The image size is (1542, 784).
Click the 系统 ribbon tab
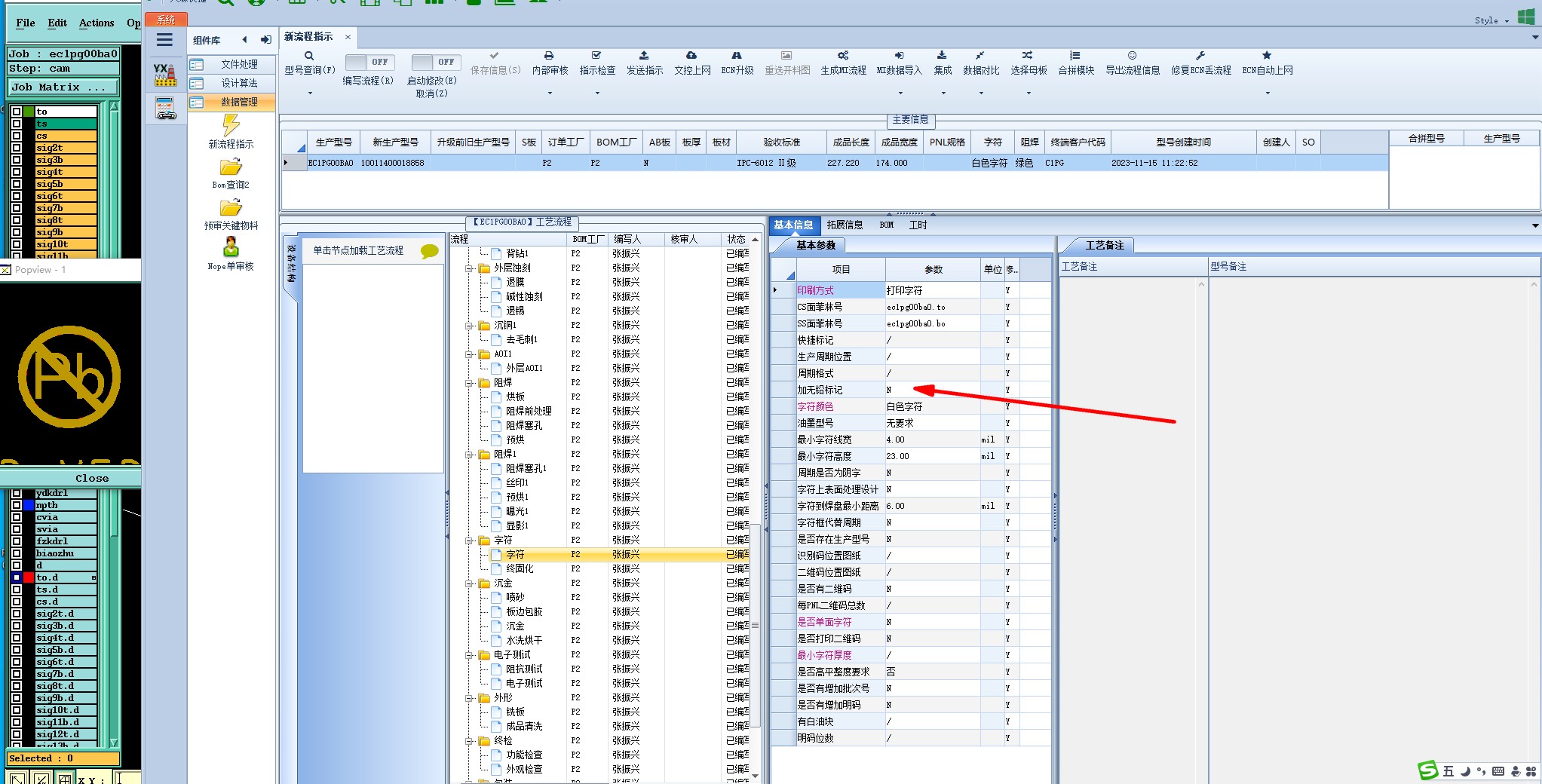[x=166, y=20]
